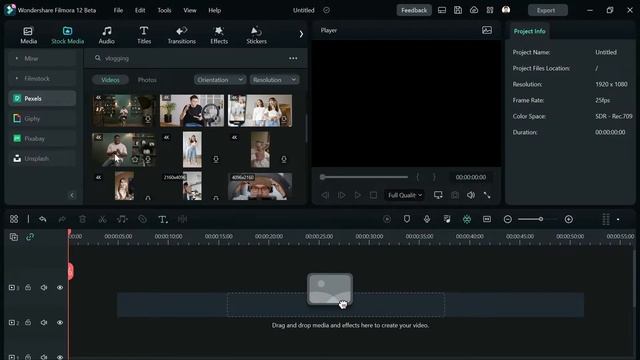Open search options with three-dot icon
This screenshot has height=360, width=640.
(293, 58)
